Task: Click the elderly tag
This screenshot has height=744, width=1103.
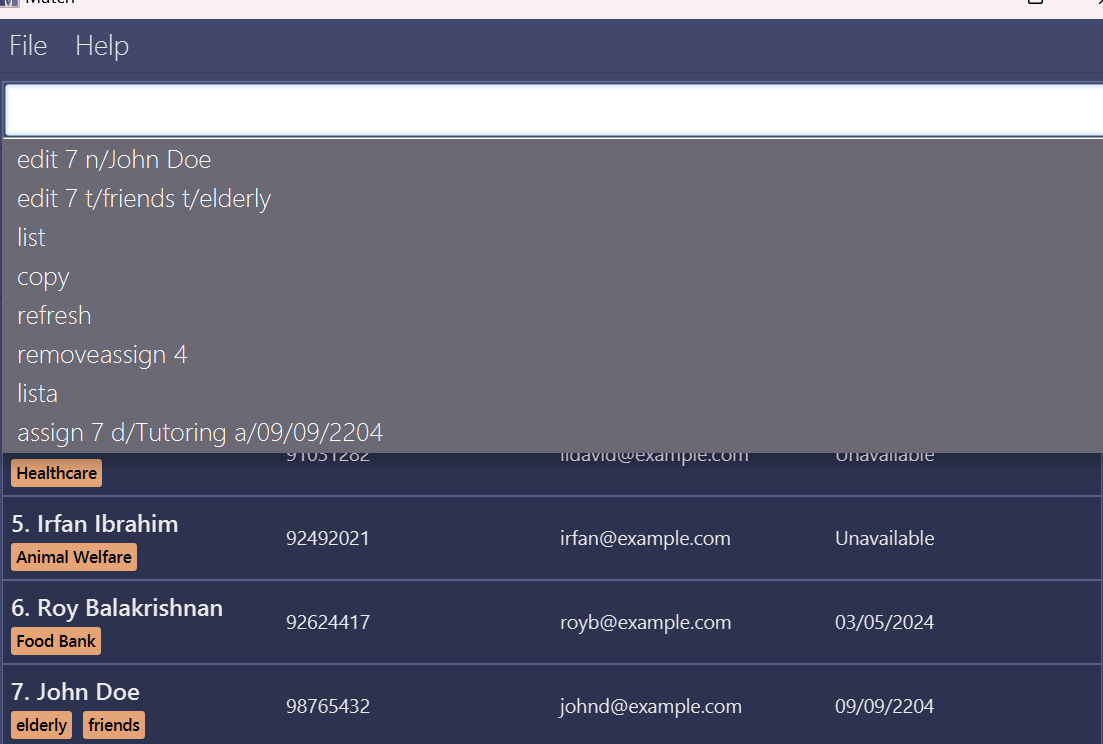Action: click(42, 725)
